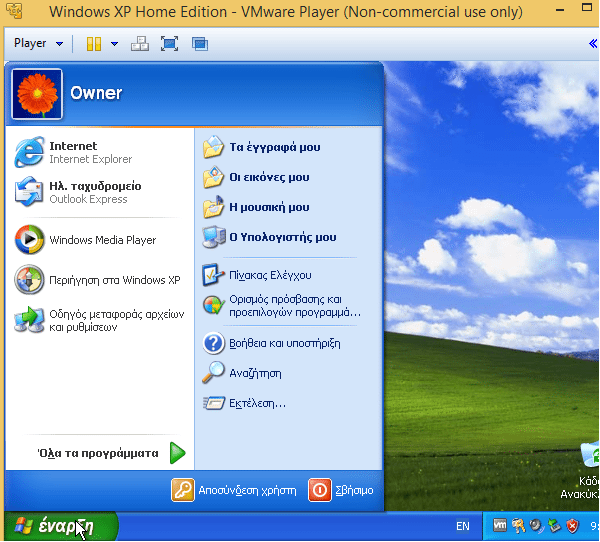Click the VMware Tools tray icon
The height and width of the screenshot is (542, 600).
tap(500, 526)
